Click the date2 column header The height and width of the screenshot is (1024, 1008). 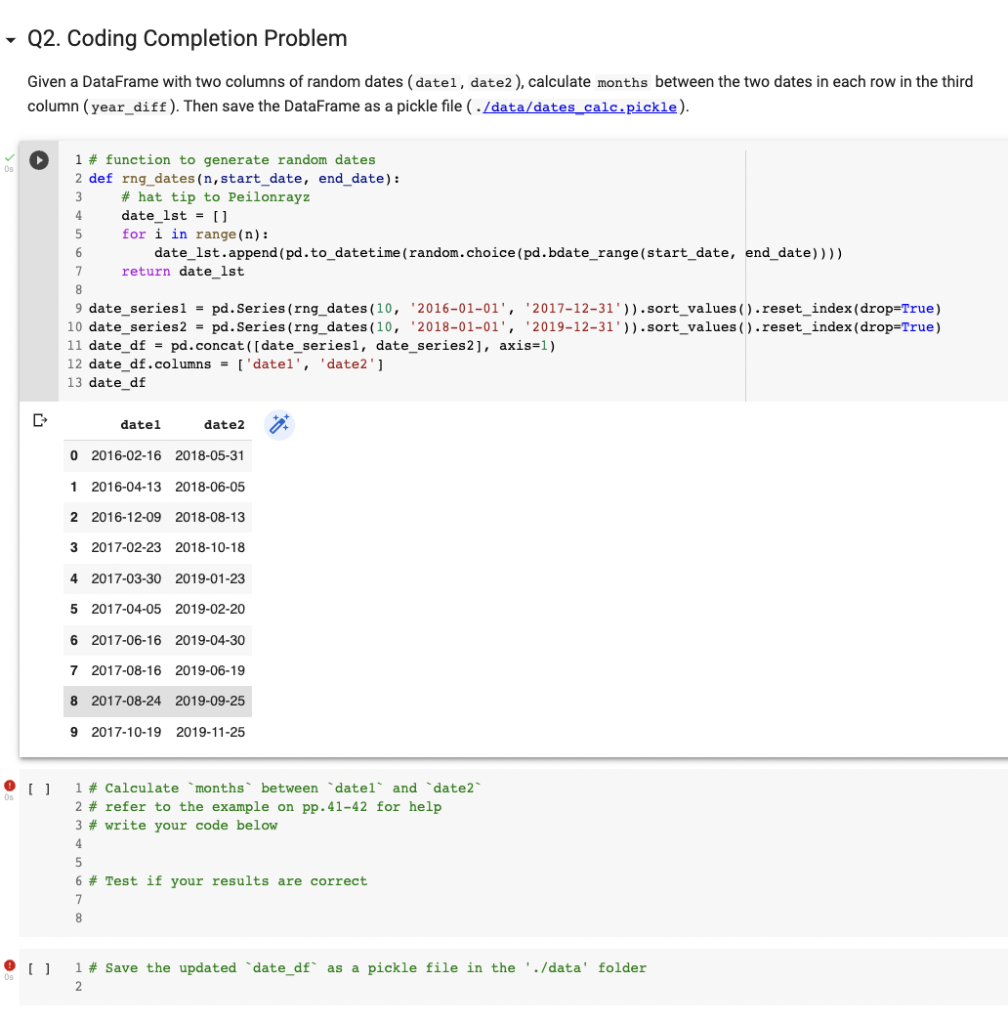click(x=224, y=424)
